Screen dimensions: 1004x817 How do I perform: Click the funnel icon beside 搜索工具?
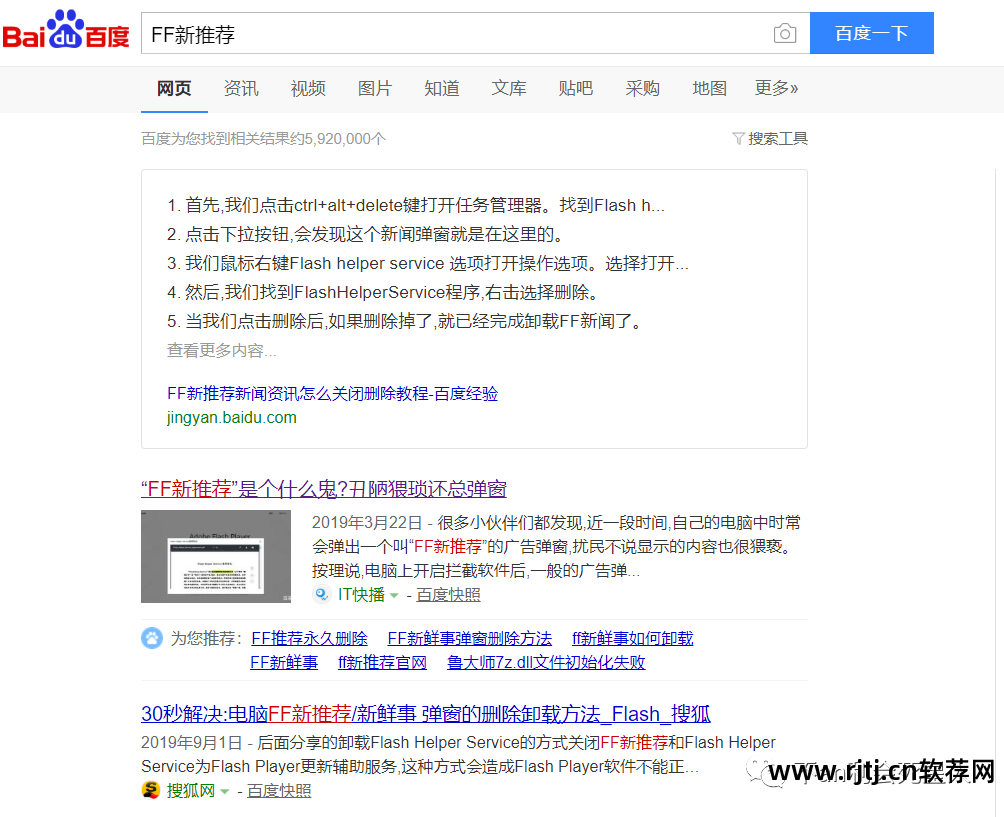pyautogui.click(x=738, y=138)
